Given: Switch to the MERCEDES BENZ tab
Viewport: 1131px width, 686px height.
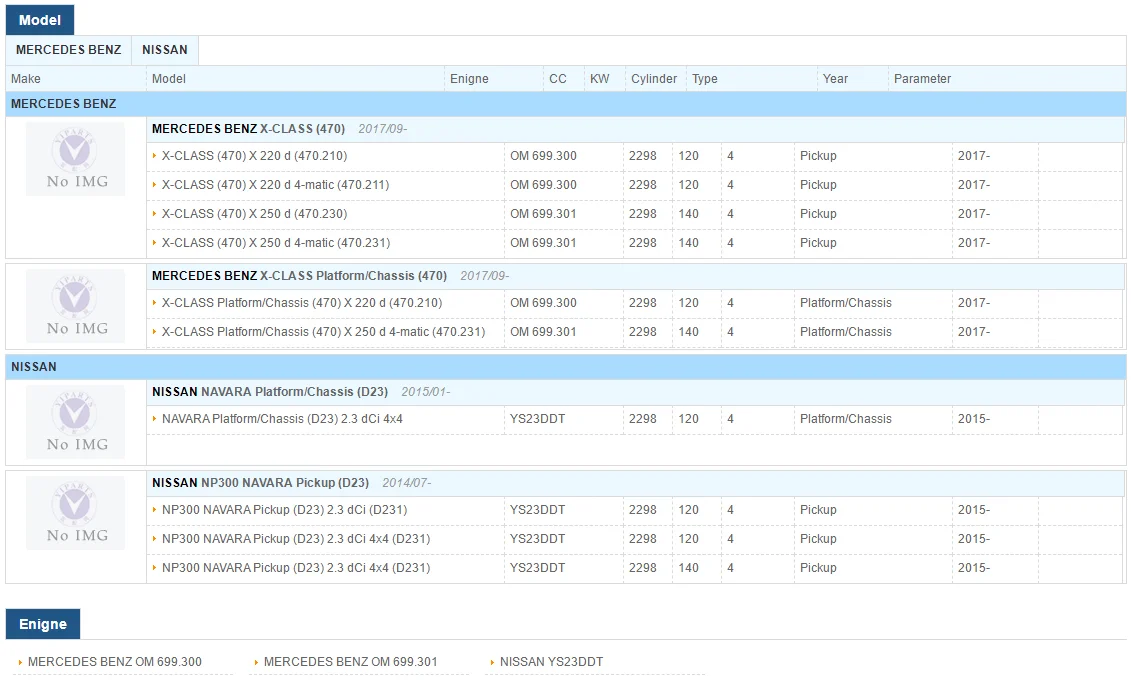Looking at the screenshot, I should [x=69, y=50].
